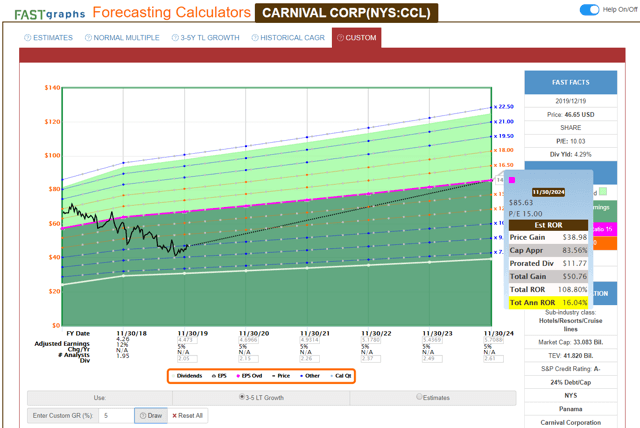The width and height of the screenshot is (640, 428).
Task: Toggle the Cal Qt legend item
Action: click(341, 376)
